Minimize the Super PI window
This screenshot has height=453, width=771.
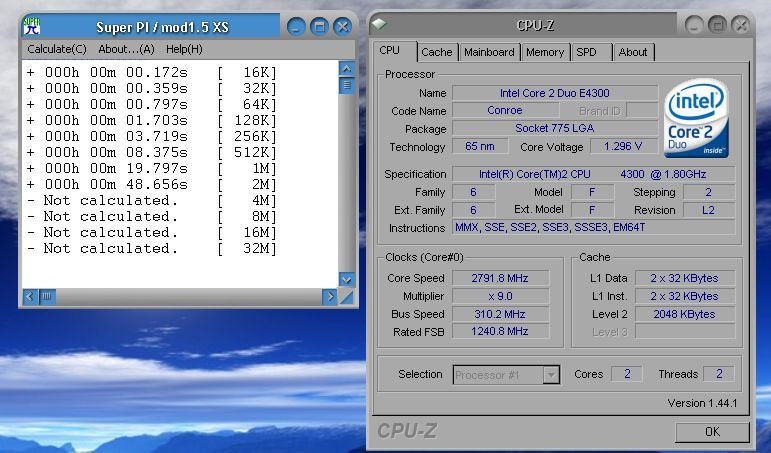click(296, 27)
